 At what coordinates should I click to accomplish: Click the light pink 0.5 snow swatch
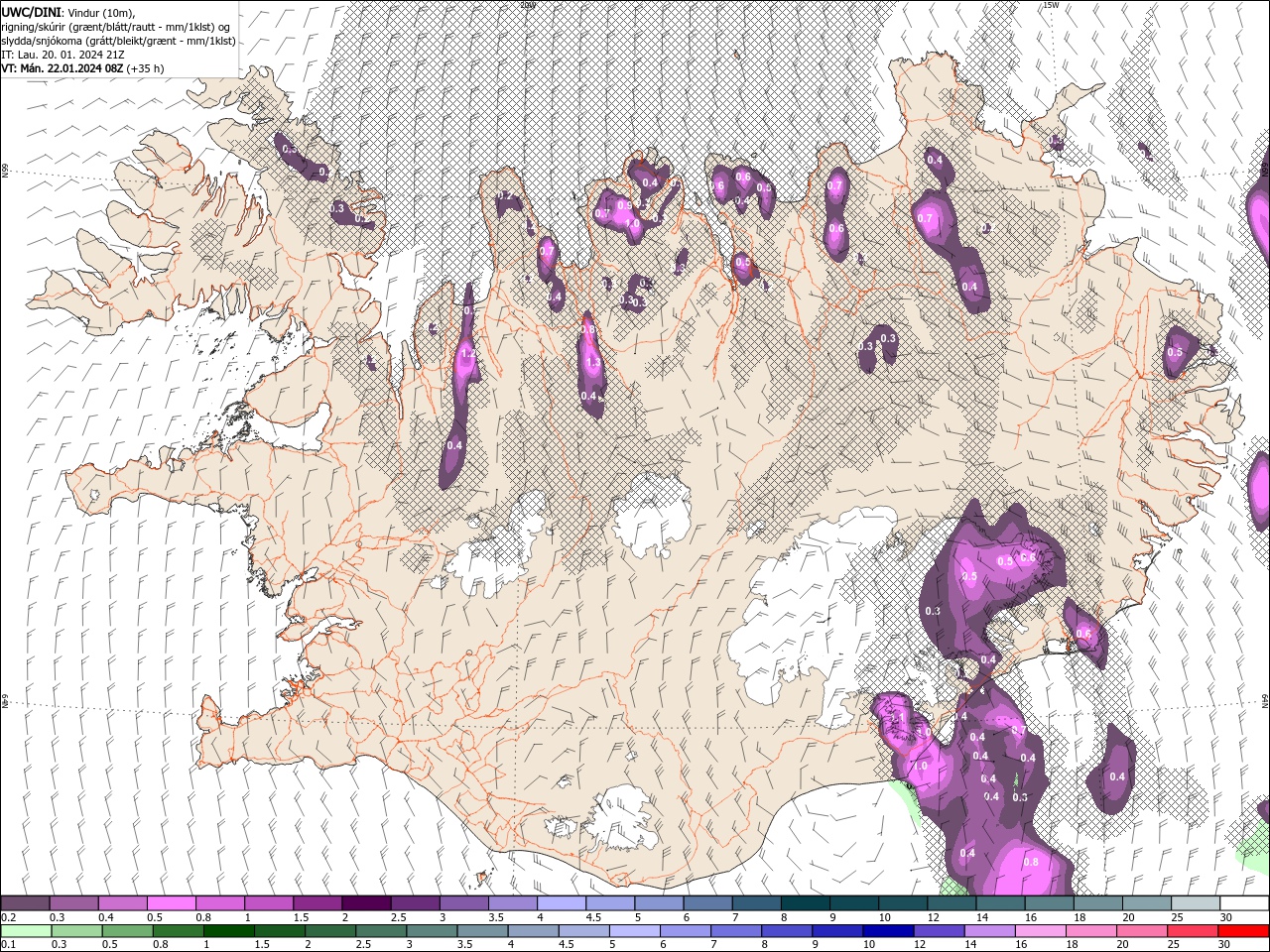coord(171,903)
